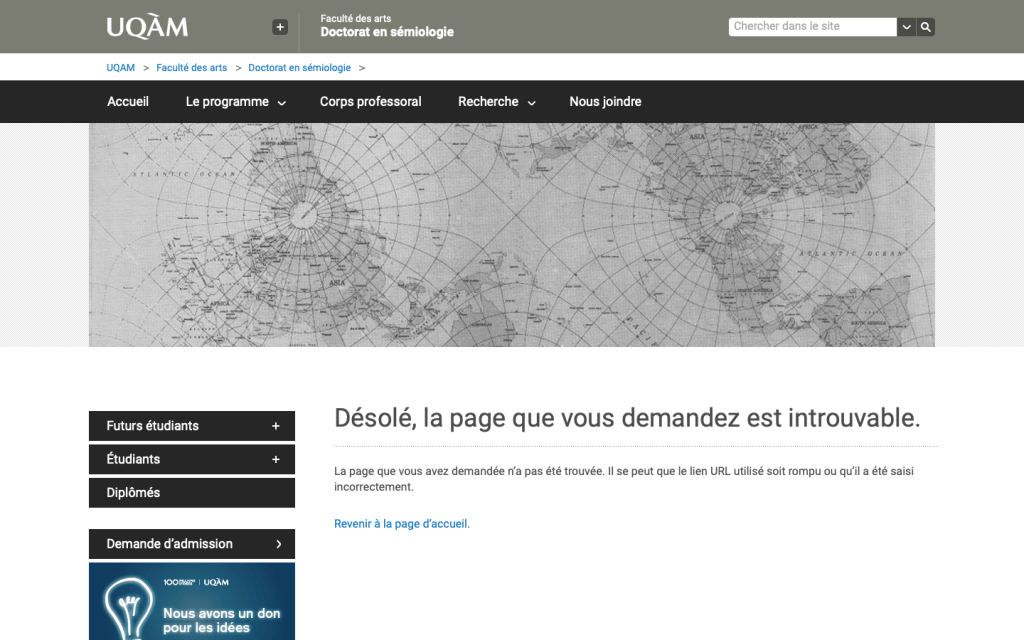Go to 'Corps professoral' menu item
The image size is (1024, 640).
[370, 102]
